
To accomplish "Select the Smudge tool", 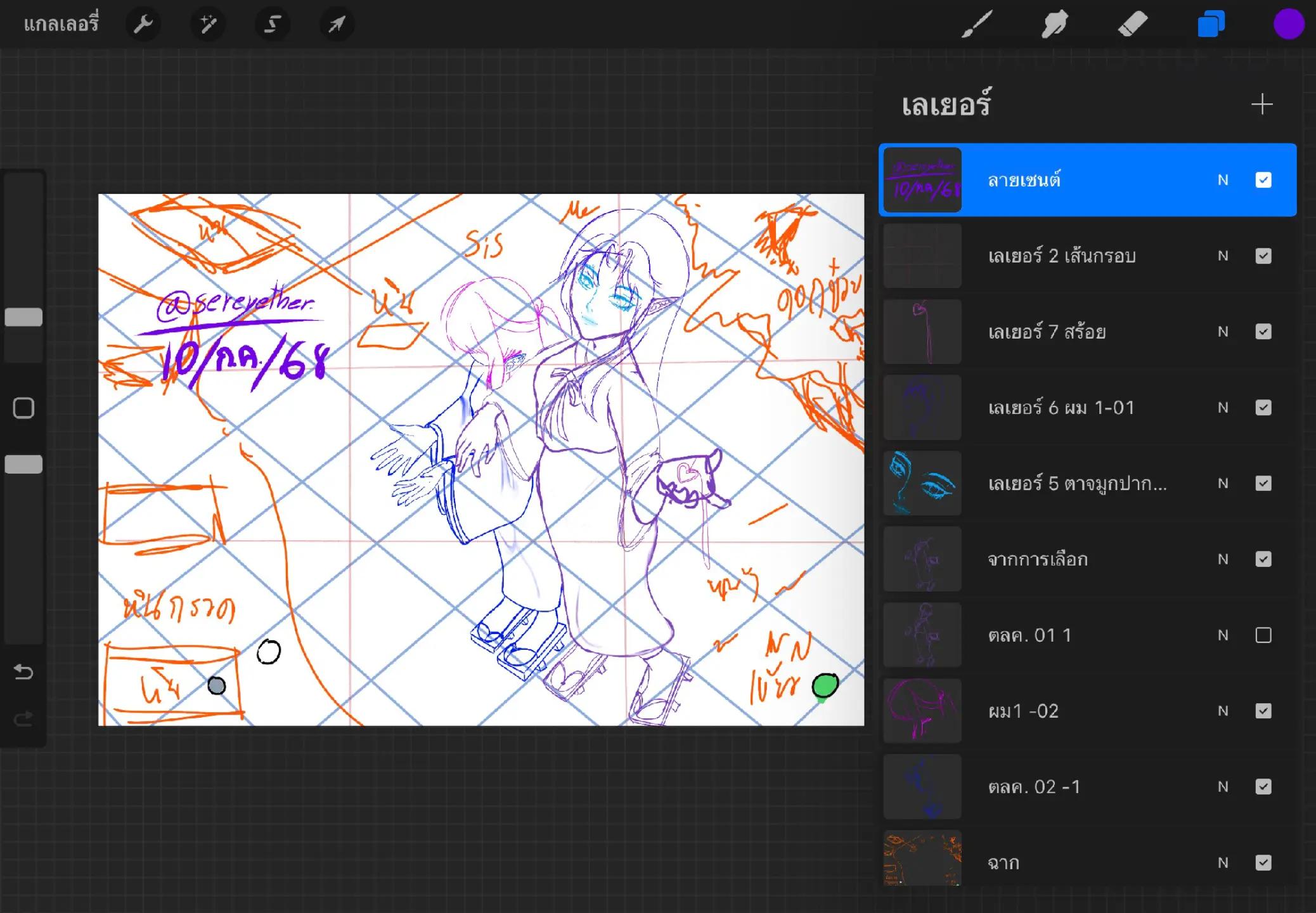I will point(1055,24).
